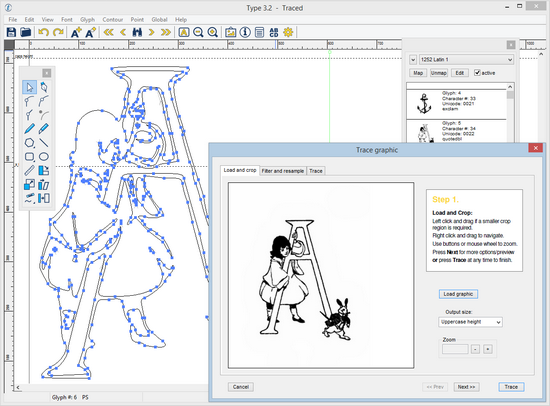Open the Help menu
The width and height of the screenshot is (550, 406).
(181, 20)
